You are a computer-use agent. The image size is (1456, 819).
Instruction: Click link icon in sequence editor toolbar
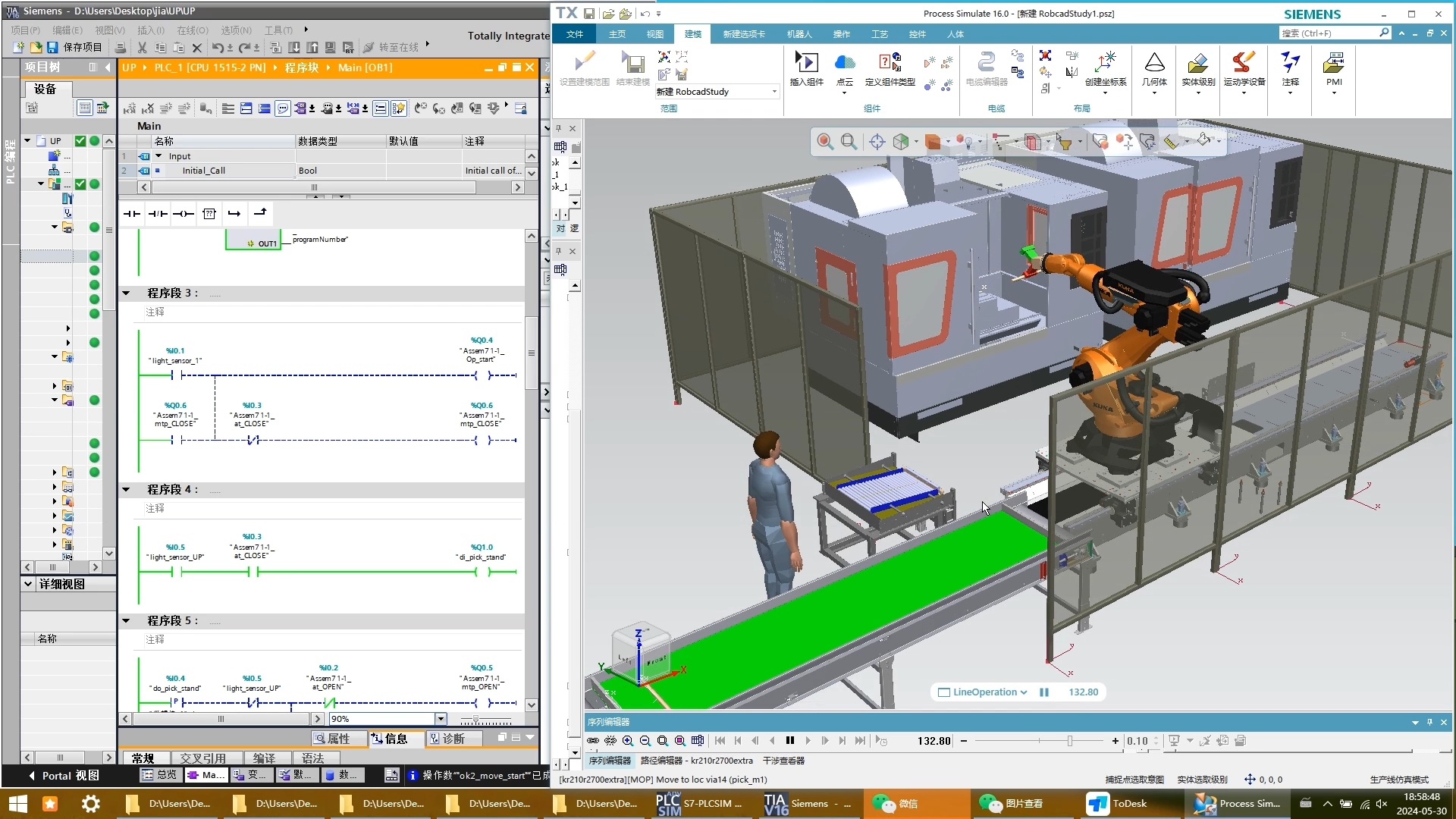point(593,741)
